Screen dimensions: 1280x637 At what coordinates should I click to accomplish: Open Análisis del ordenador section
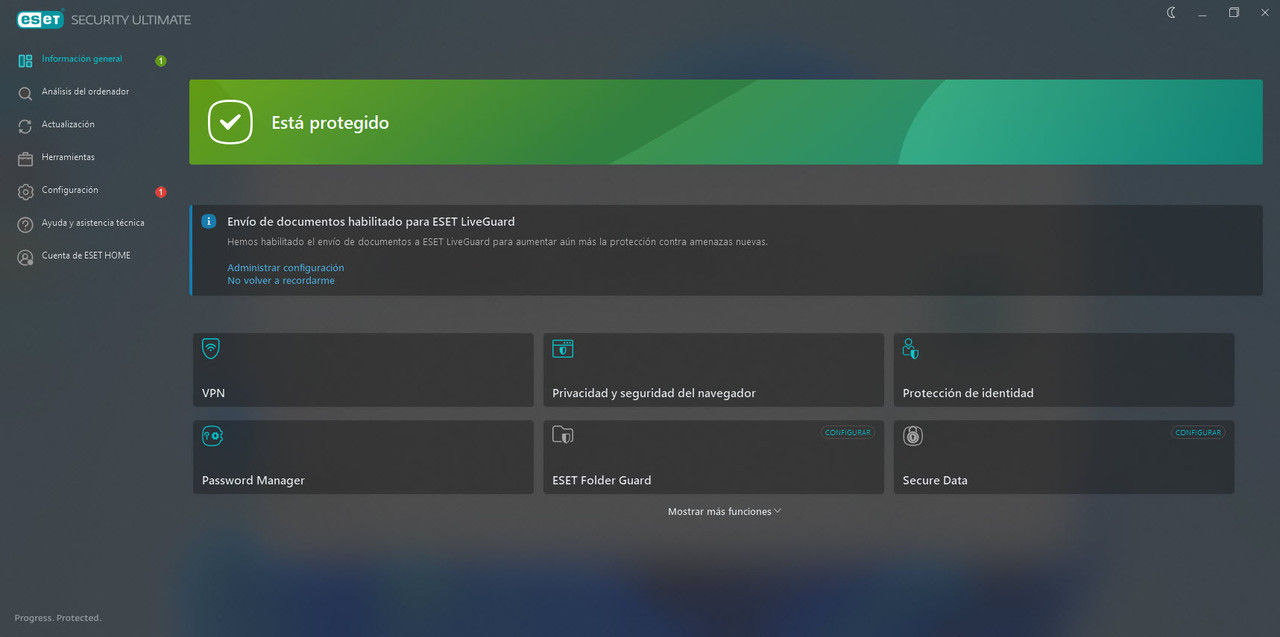(x=85, y=92)
